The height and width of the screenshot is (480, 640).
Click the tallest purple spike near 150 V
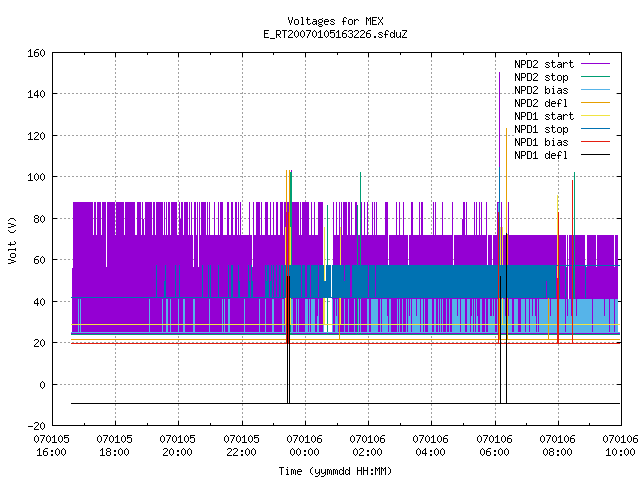click(500, 118)
